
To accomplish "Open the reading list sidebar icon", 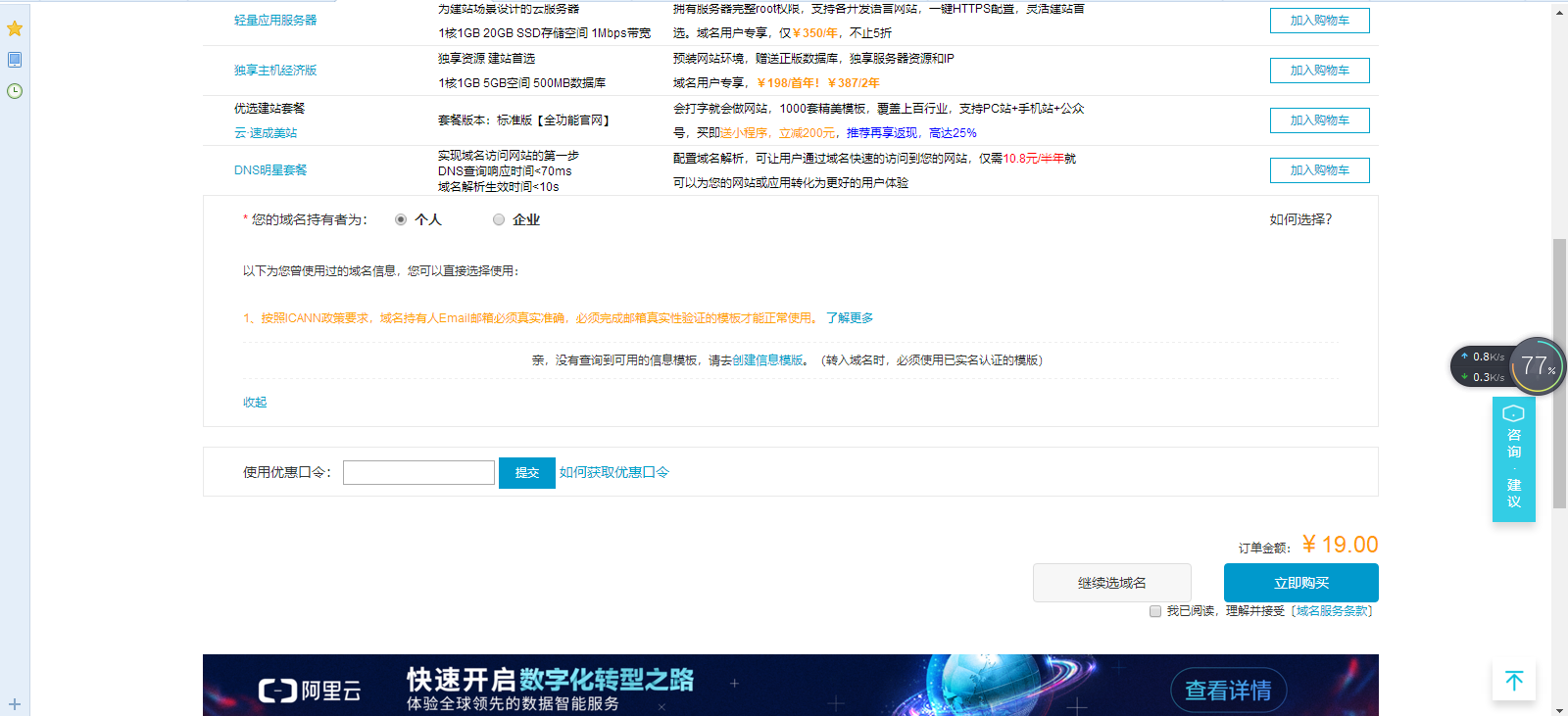I will click(x=15, y=60).
